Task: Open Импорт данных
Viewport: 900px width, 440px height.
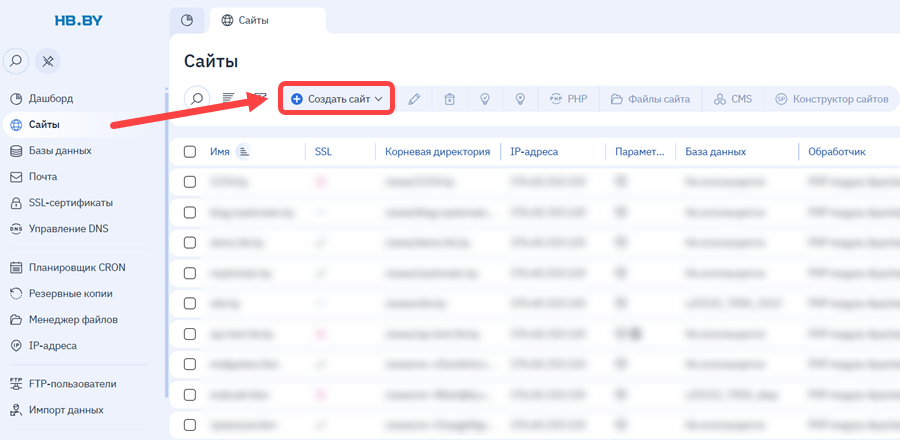Action: click(66, 410)
